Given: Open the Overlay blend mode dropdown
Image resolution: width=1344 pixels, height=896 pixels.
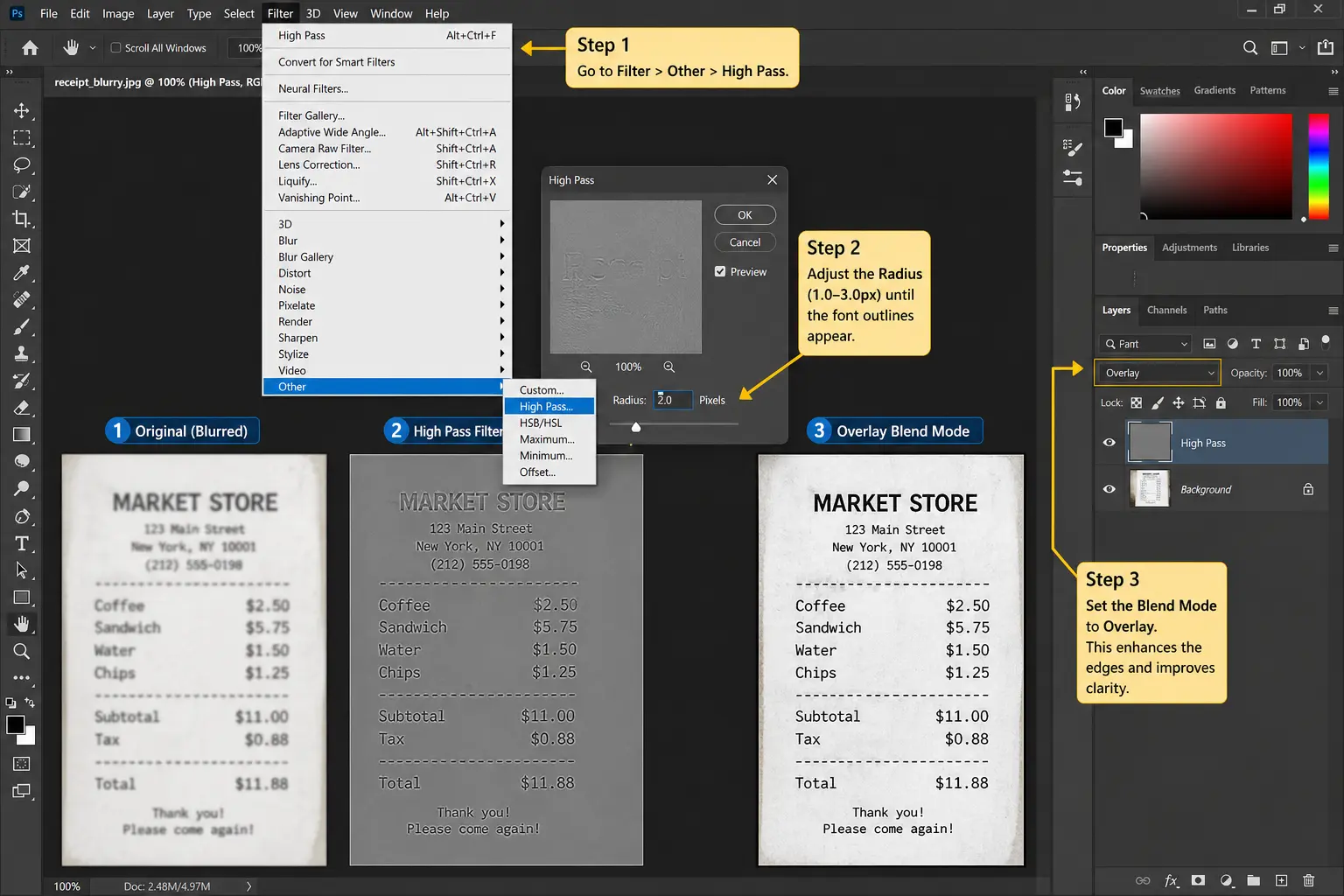Looking at the screenshot, I should [x=1158, y=373].
